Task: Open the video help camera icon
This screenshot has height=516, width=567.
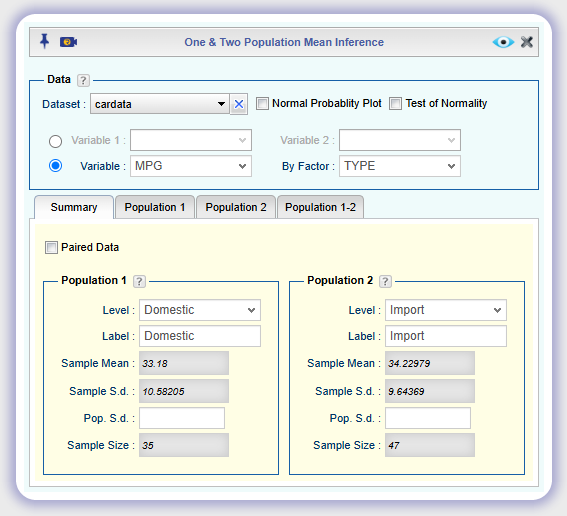Action: (x=68, y=42)
